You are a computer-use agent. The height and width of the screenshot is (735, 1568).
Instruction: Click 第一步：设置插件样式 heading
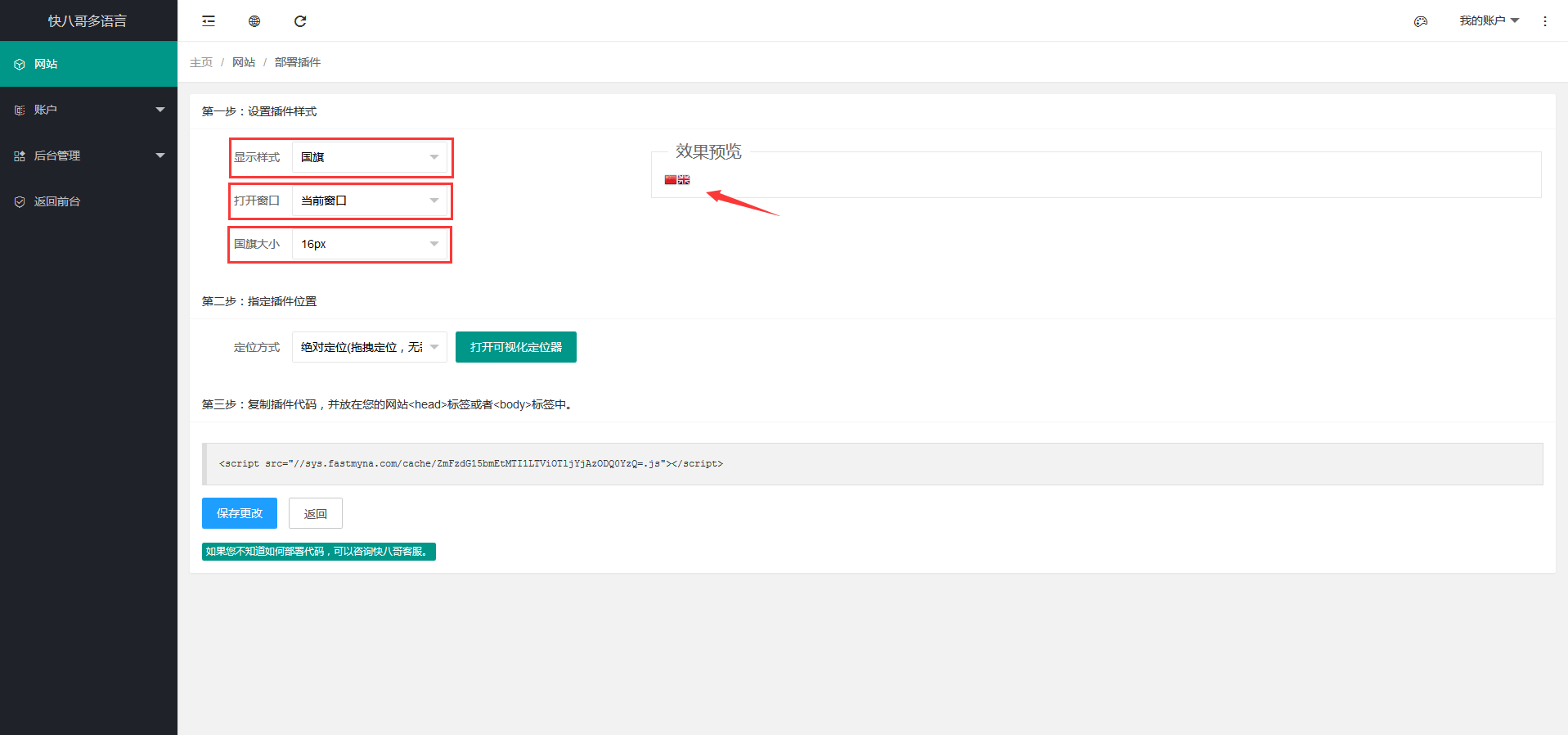pyautogui.click(x=259, y=111)
